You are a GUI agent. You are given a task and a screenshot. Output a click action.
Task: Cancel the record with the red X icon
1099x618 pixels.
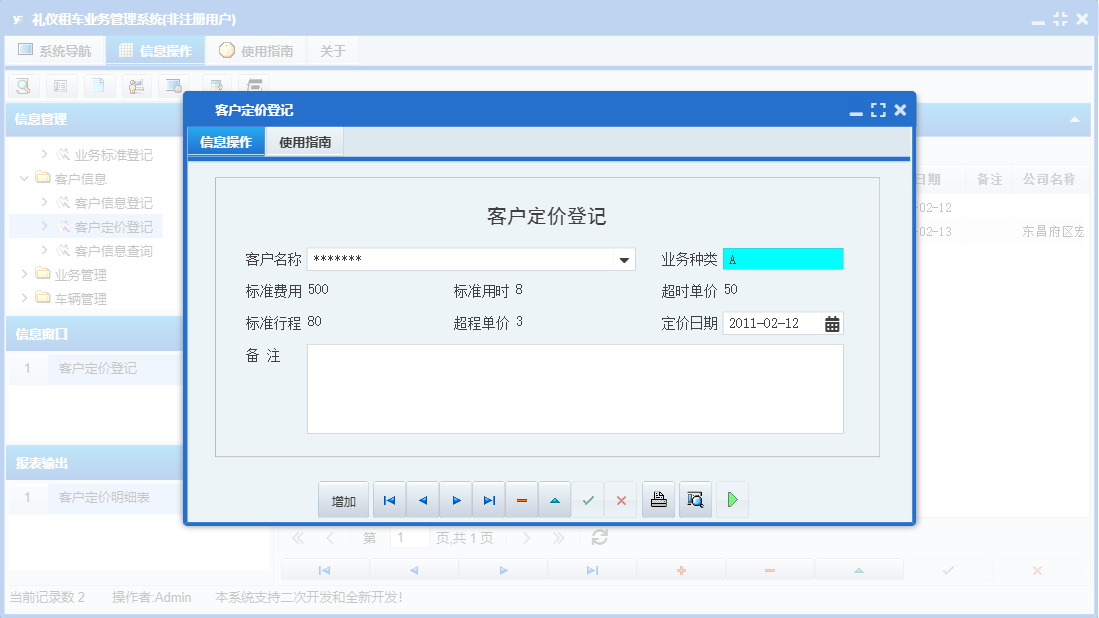click(x=620, y=499)
